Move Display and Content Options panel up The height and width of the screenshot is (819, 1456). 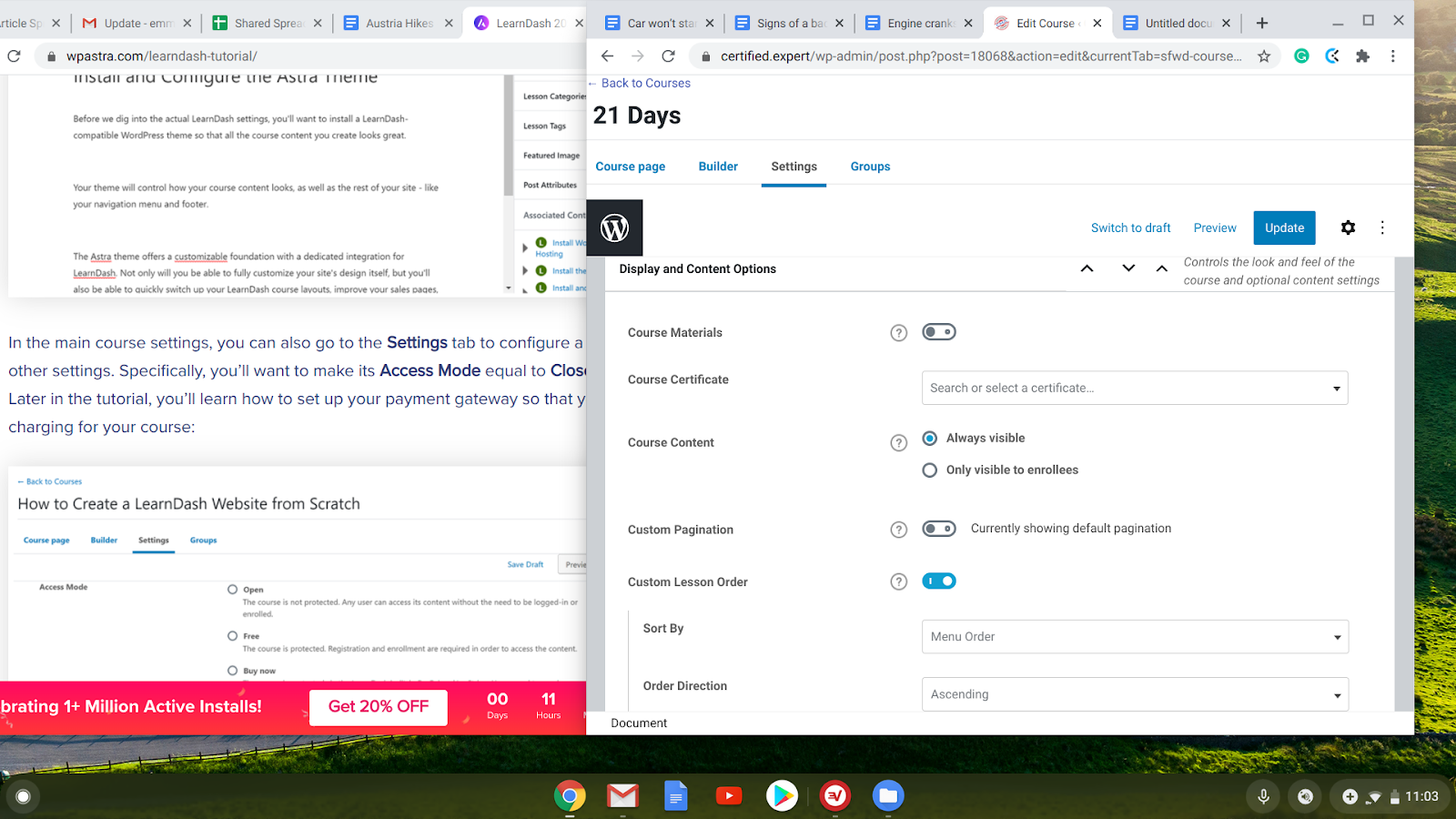(1087, 268)
